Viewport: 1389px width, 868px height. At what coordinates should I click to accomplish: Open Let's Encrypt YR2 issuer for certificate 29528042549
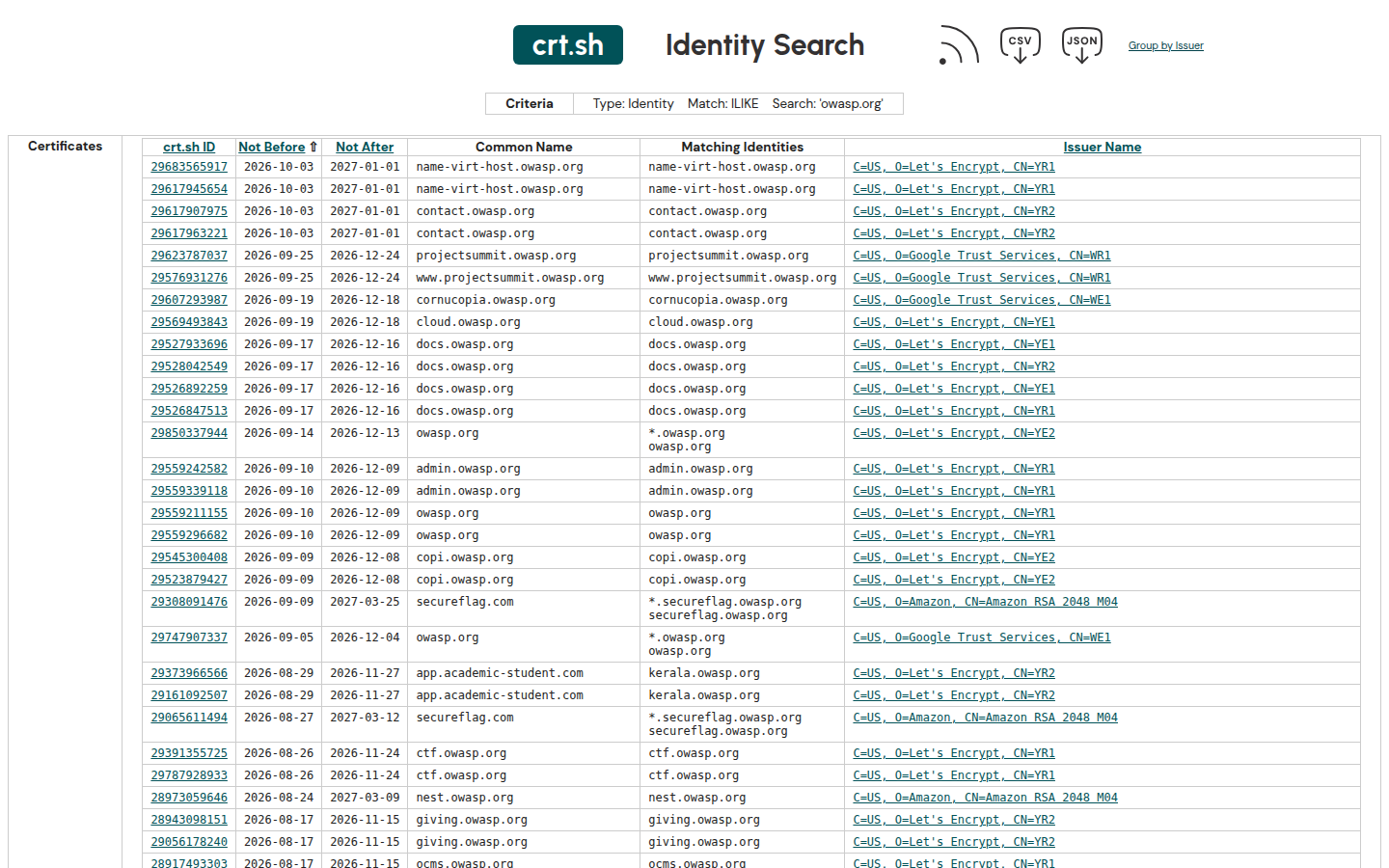(x=954, y=366)
